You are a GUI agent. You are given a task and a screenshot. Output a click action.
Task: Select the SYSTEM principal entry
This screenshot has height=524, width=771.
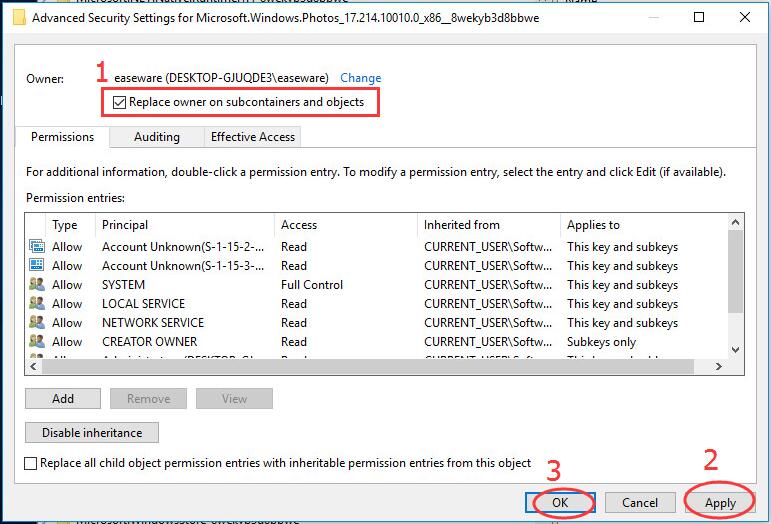pyautogui.click(x=123, y=285)
